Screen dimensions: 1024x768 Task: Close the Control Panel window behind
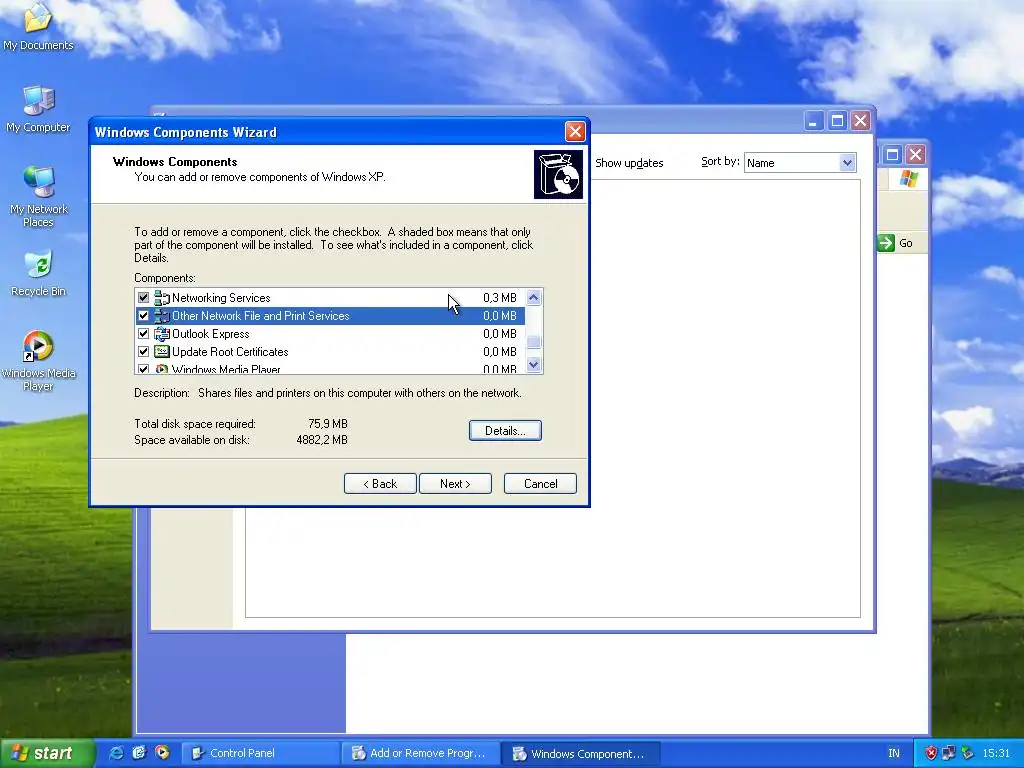click(x=916, y=155)
